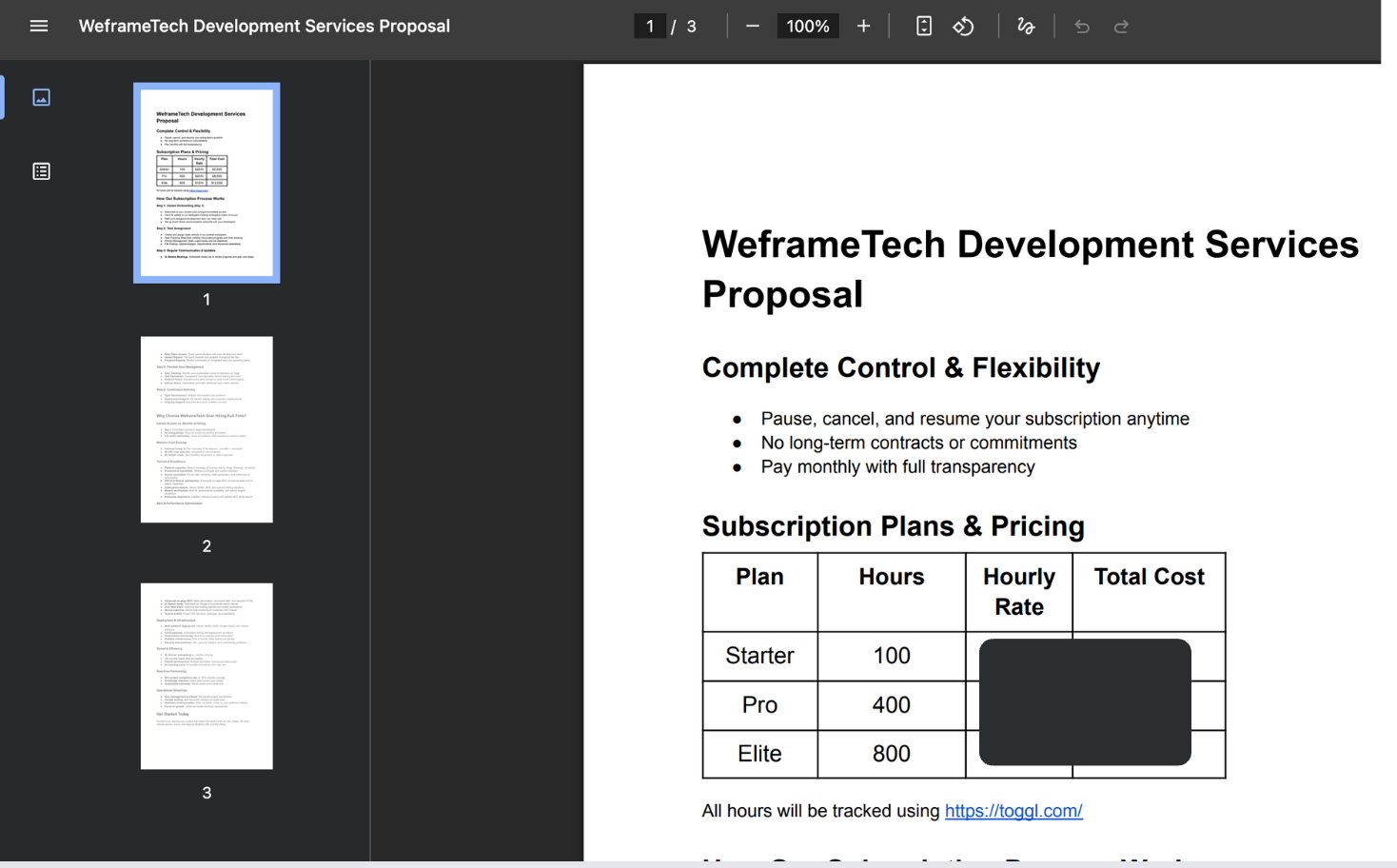Screen dimensions: 1397x868
Task: Redo the annotation
Action: pos(1121,26)
